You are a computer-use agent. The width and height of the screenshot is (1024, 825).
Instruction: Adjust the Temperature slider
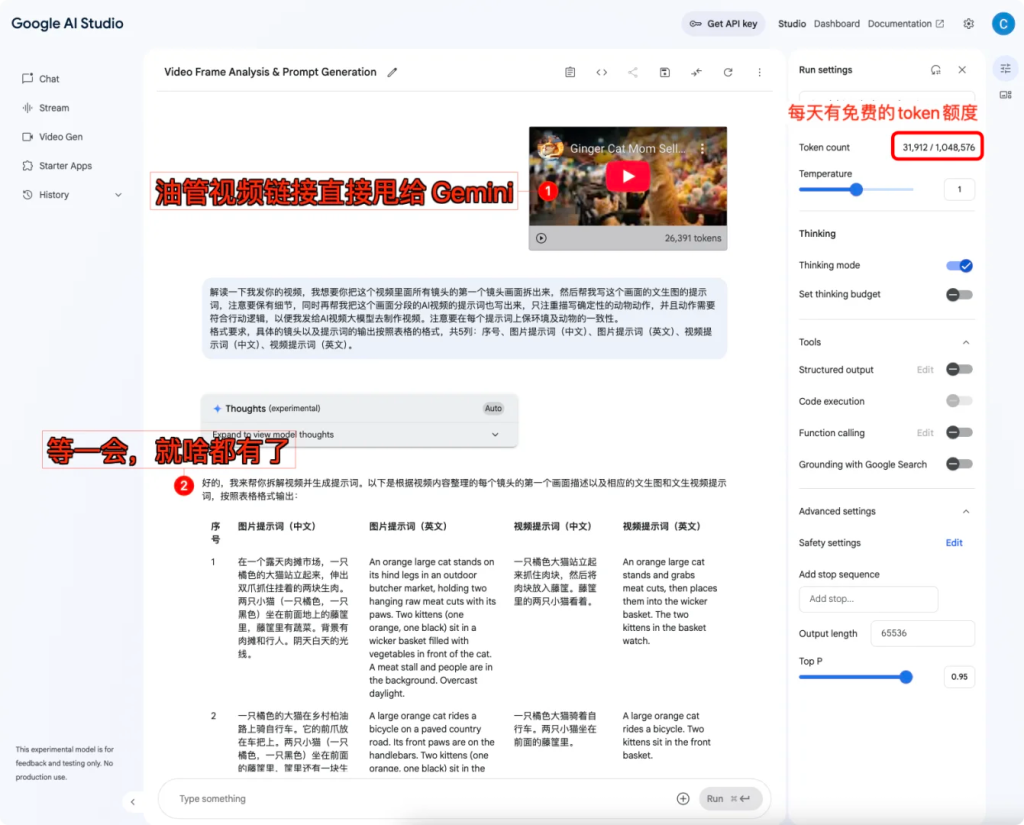pyautogui.click(x=856, y=189)
